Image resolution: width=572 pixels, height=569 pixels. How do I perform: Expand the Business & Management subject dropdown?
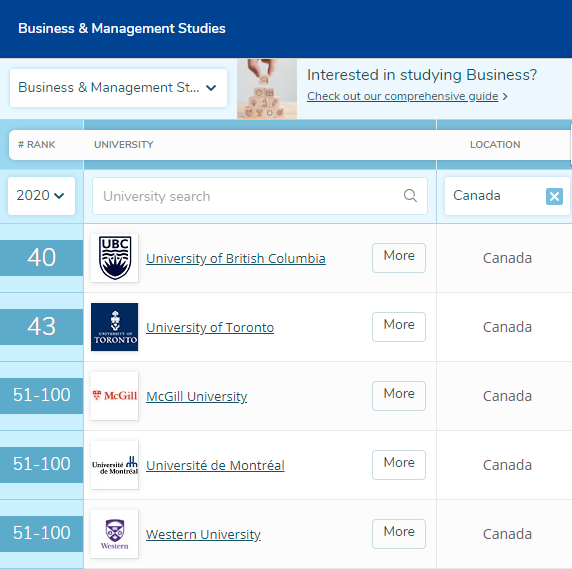click(118, 88)
